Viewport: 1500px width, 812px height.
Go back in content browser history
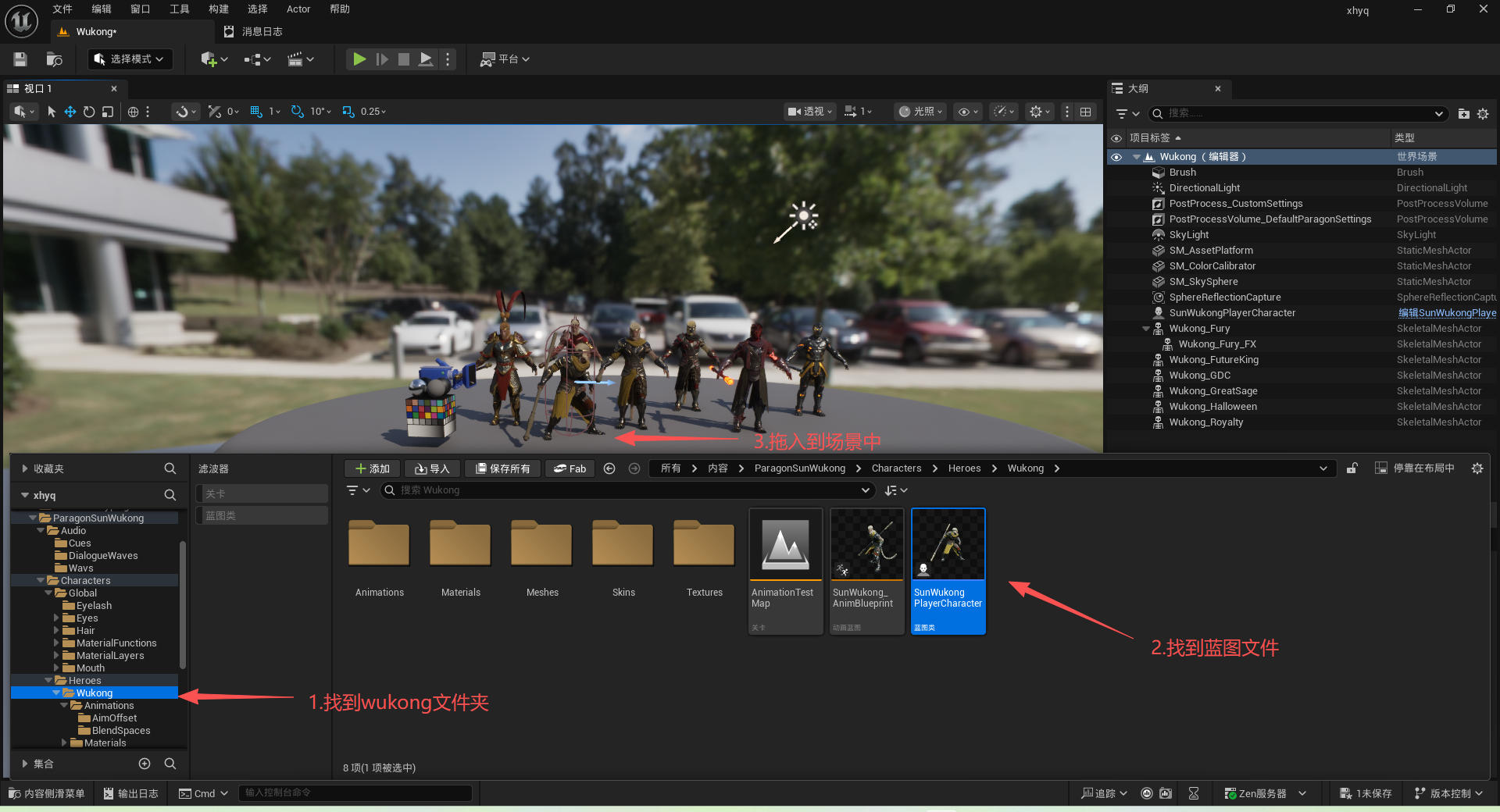[609, 468]
